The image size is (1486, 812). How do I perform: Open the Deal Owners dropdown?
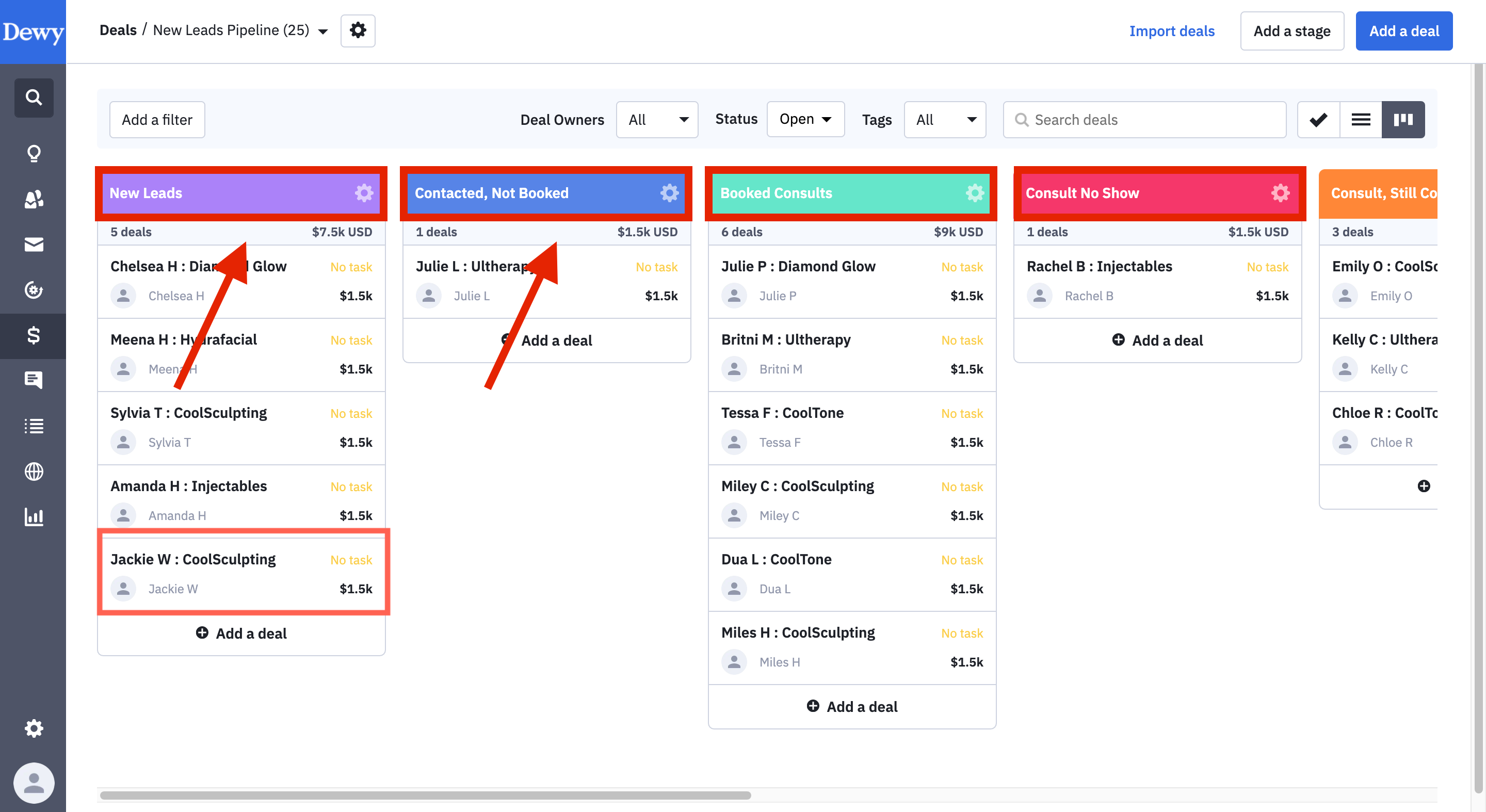(657, 119)
